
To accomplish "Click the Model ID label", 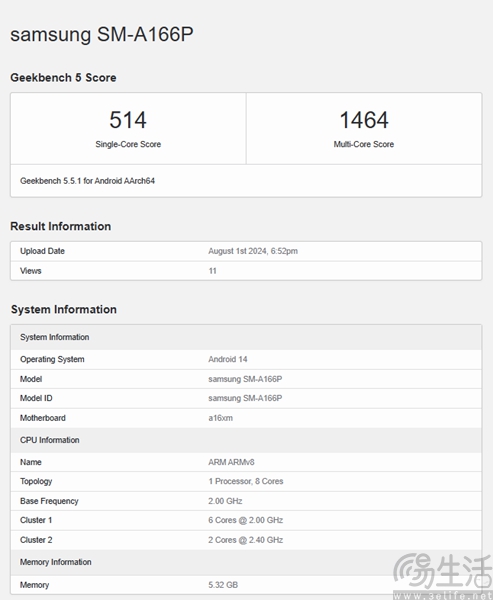I will click(x=36, y=398).
